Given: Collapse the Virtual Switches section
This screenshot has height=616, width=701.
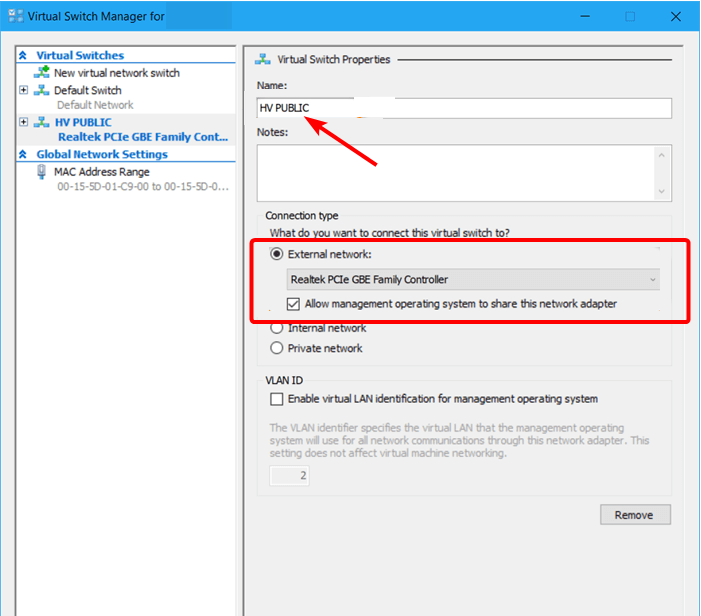Looking at the screenshot, I should (x=23, y=55).
